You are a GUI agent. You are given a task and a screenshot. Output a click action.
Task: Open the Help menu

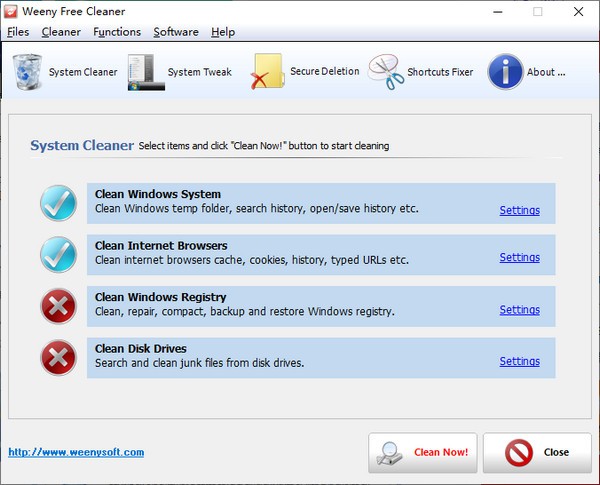[223, 32]
